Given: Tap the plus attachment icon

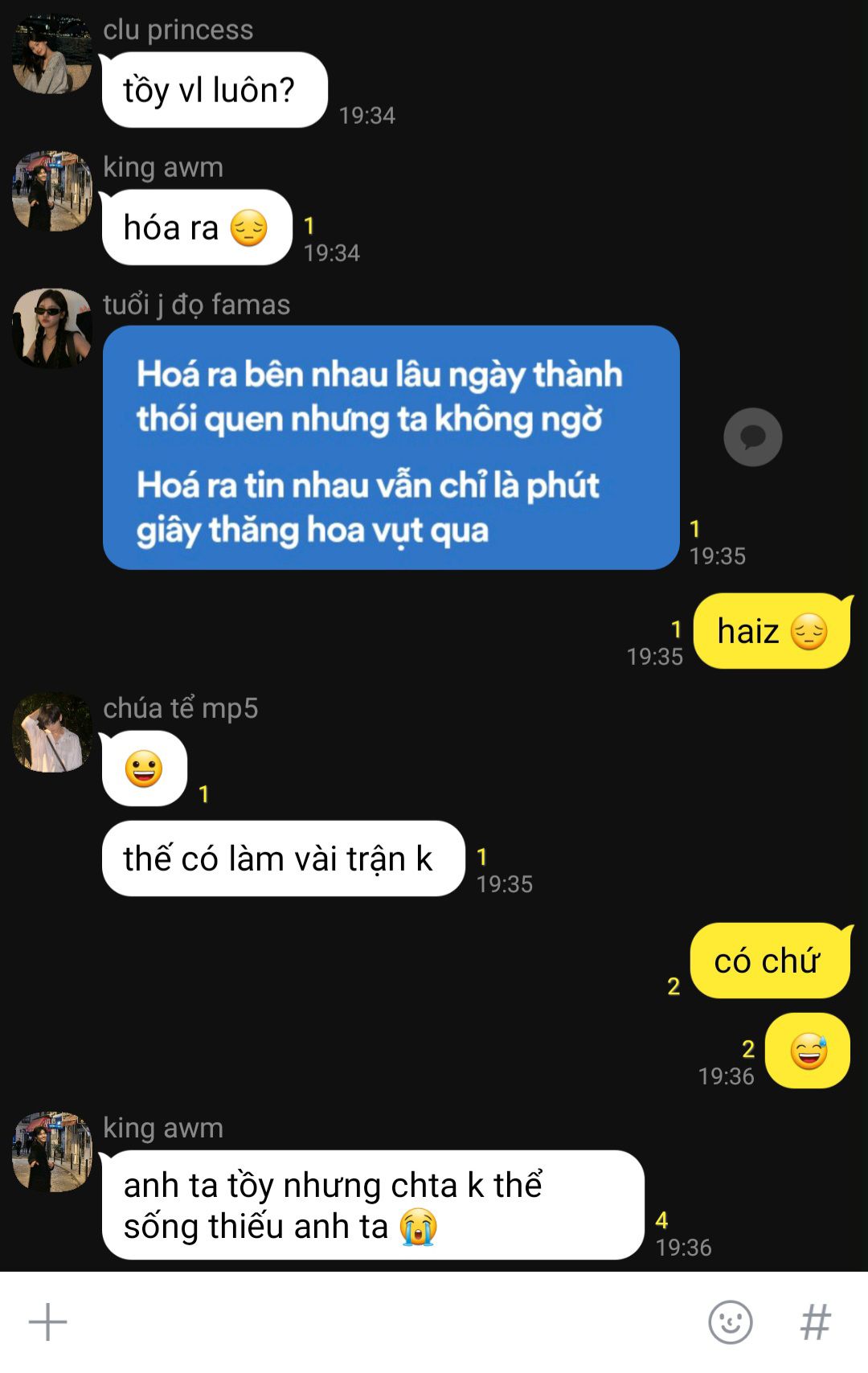Looking at the screenshot, I should [x=47, y=1322].
